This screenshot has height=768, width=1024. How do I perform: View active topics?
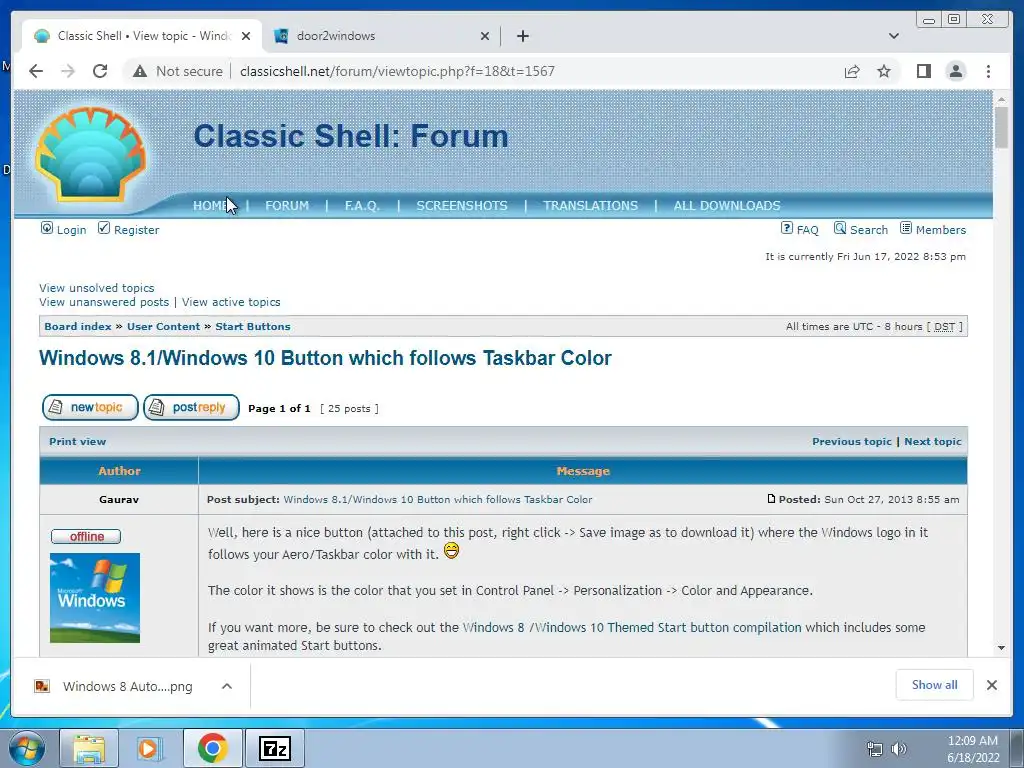click(x=231, y=302)
